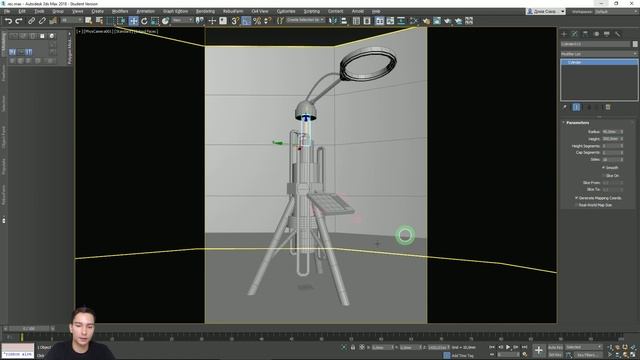640x360 pixels.
Task: Click Configure Modifier Sets icon
Action: point(608,107)
